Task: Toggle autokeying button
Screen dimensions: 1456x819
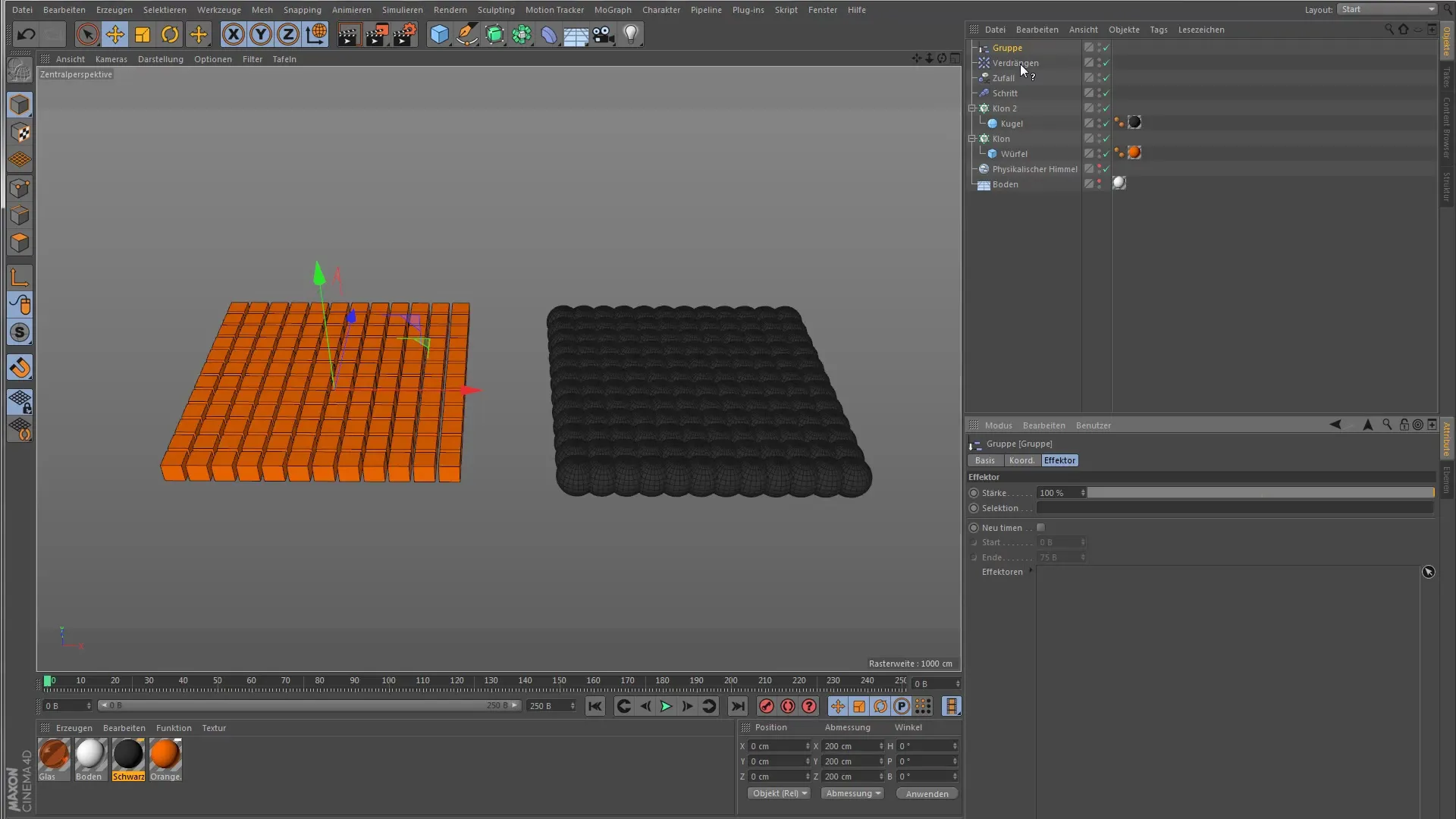Action: click(x=788, y=706)
